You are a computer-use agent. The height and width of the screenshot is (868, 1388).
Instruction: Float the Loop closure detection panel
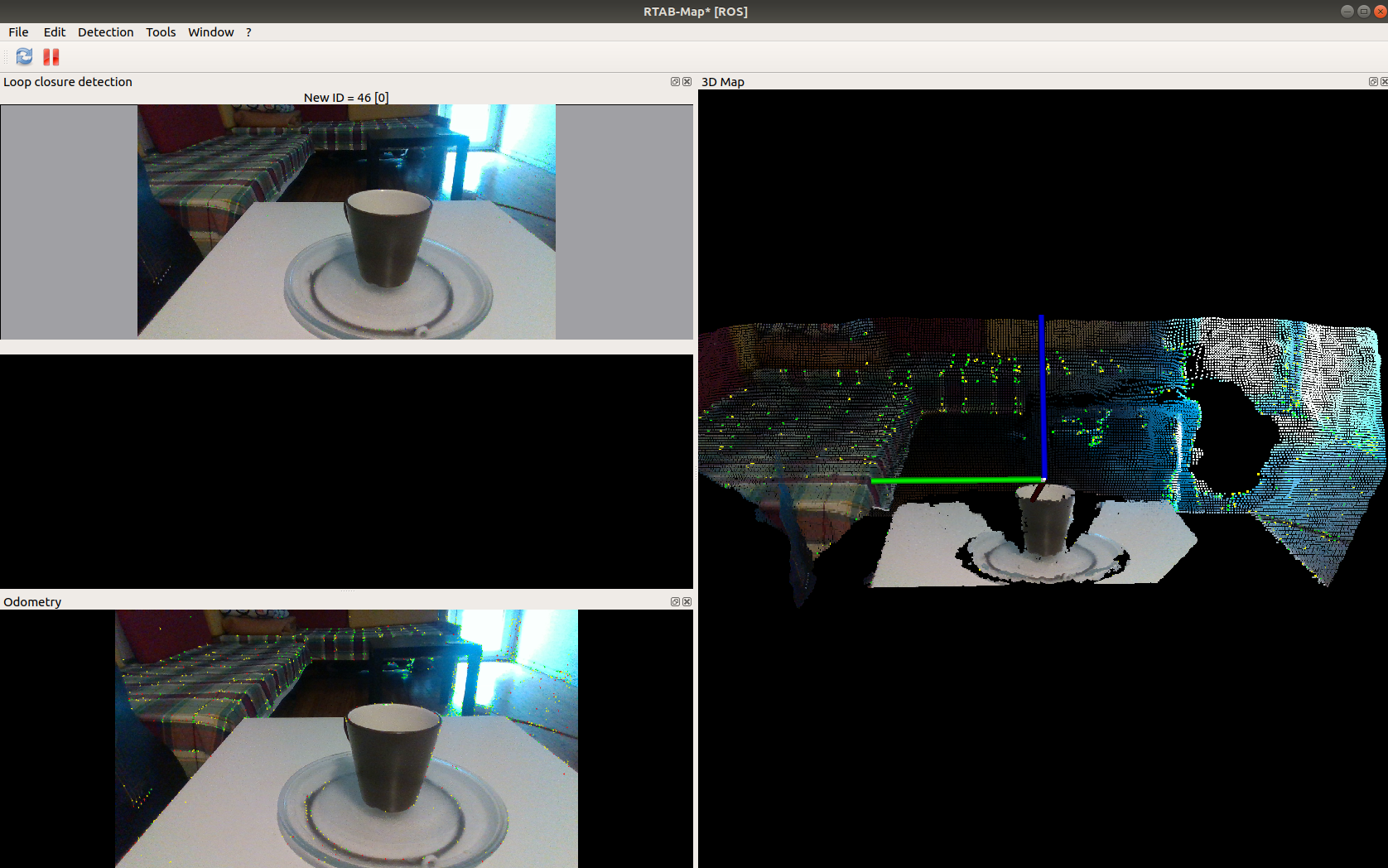click(674, 81)
